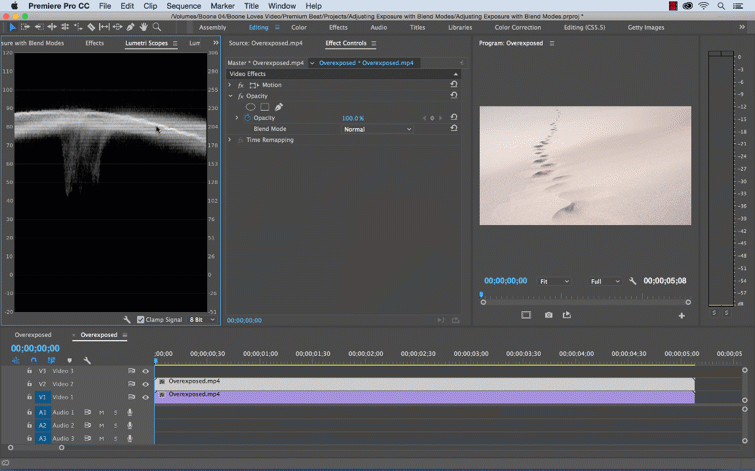Click the Program Monitor scrub bar playhead

pyautogui.click(x=481, y=294)
